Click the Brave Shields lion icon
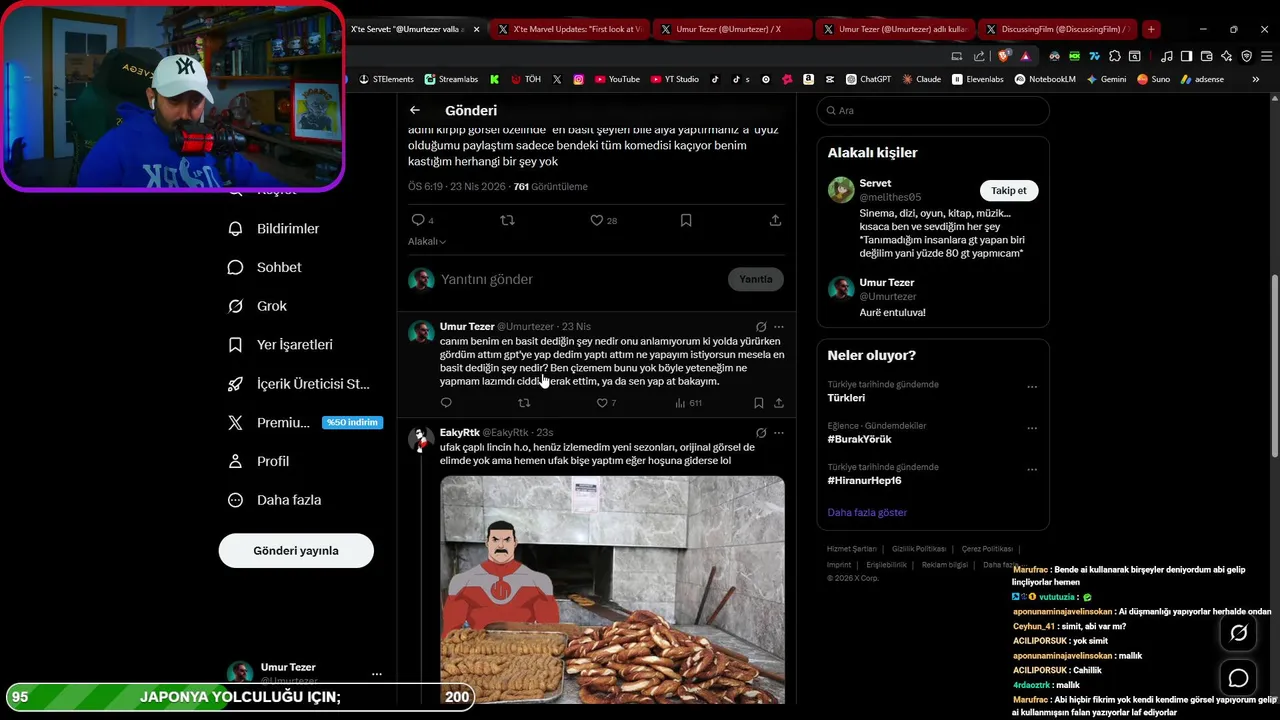This screenshot has width=1280, height=720. pos(1004,56)
